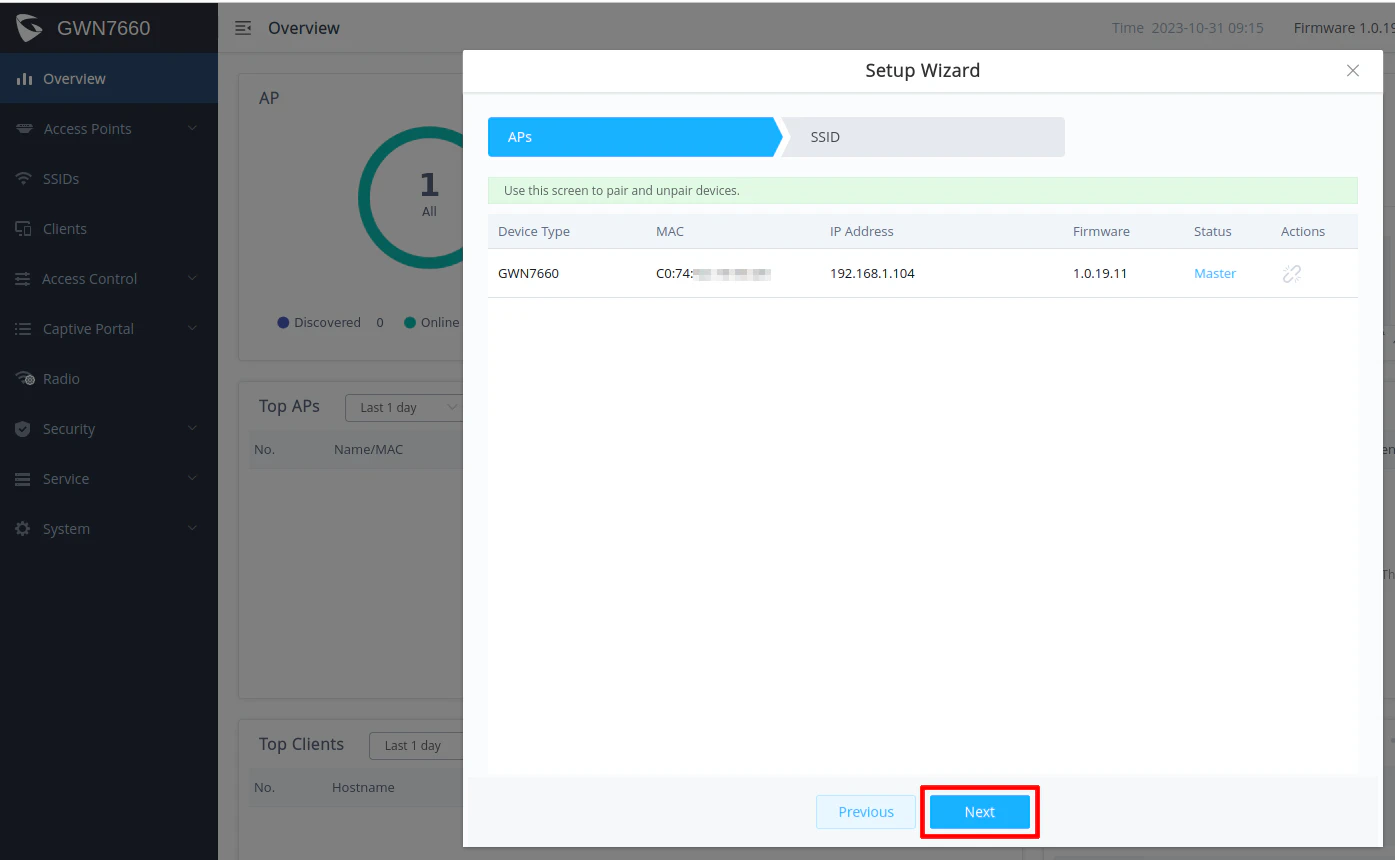Click the IP Address column header

[x=862, y=231]
